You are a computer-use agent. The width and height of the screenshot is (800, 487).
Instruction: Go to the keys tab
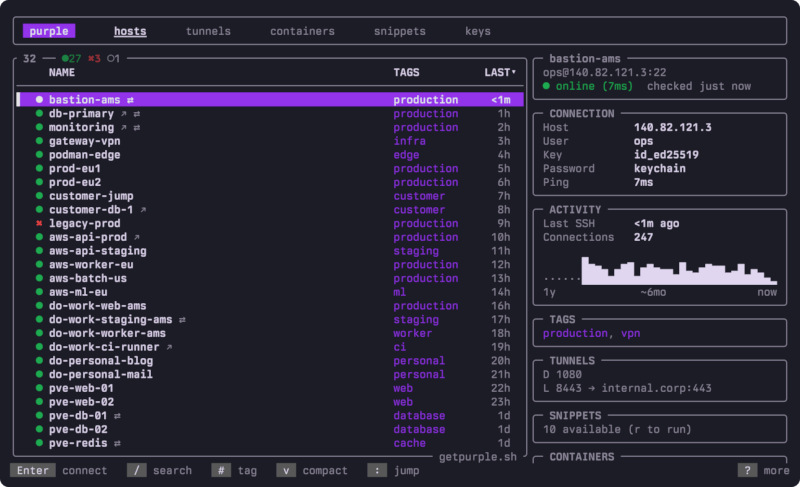click(x=478, y=31)
